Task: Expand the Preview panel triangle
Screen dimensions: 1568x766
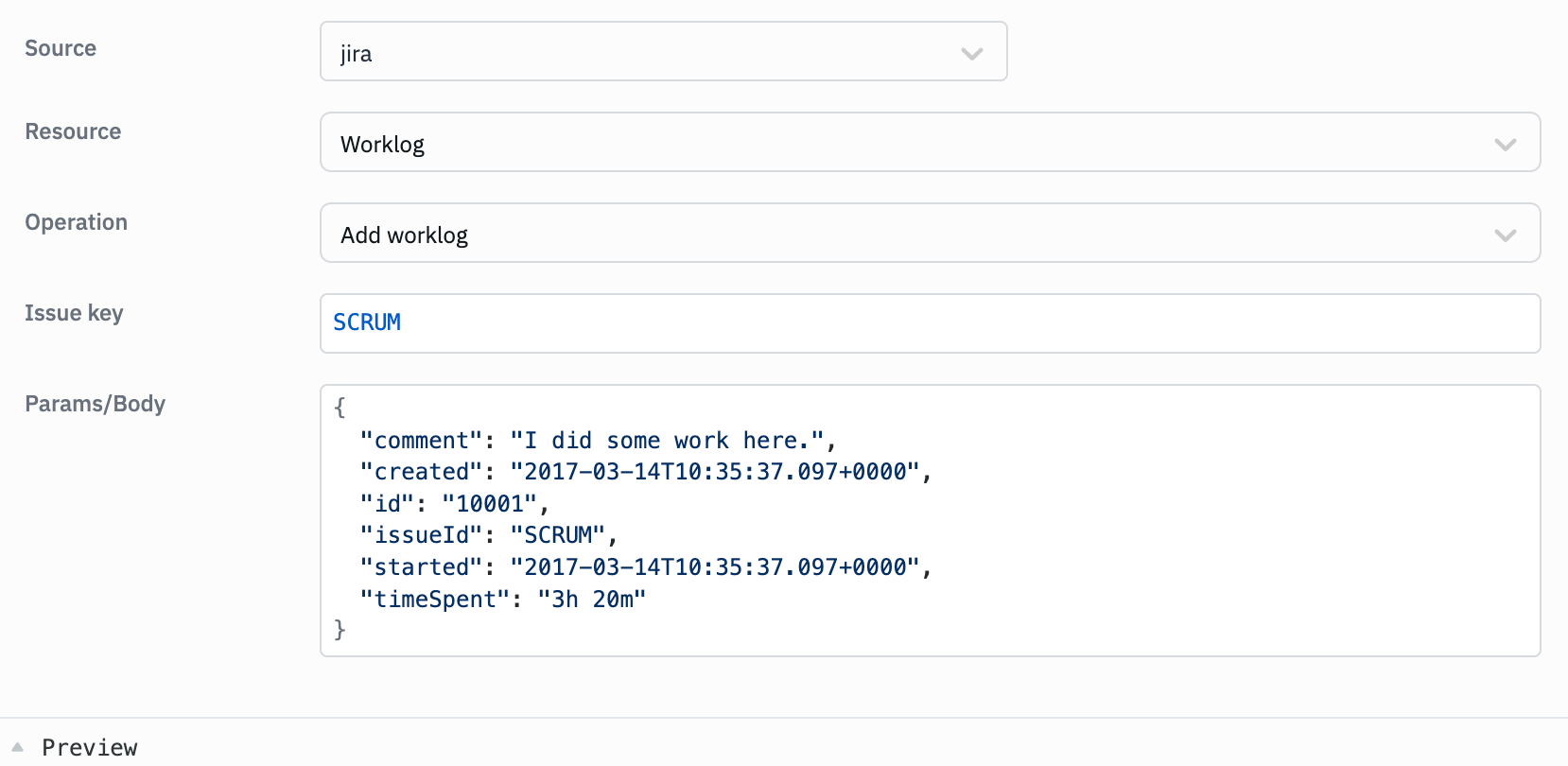Action: (x=17, y=747)
